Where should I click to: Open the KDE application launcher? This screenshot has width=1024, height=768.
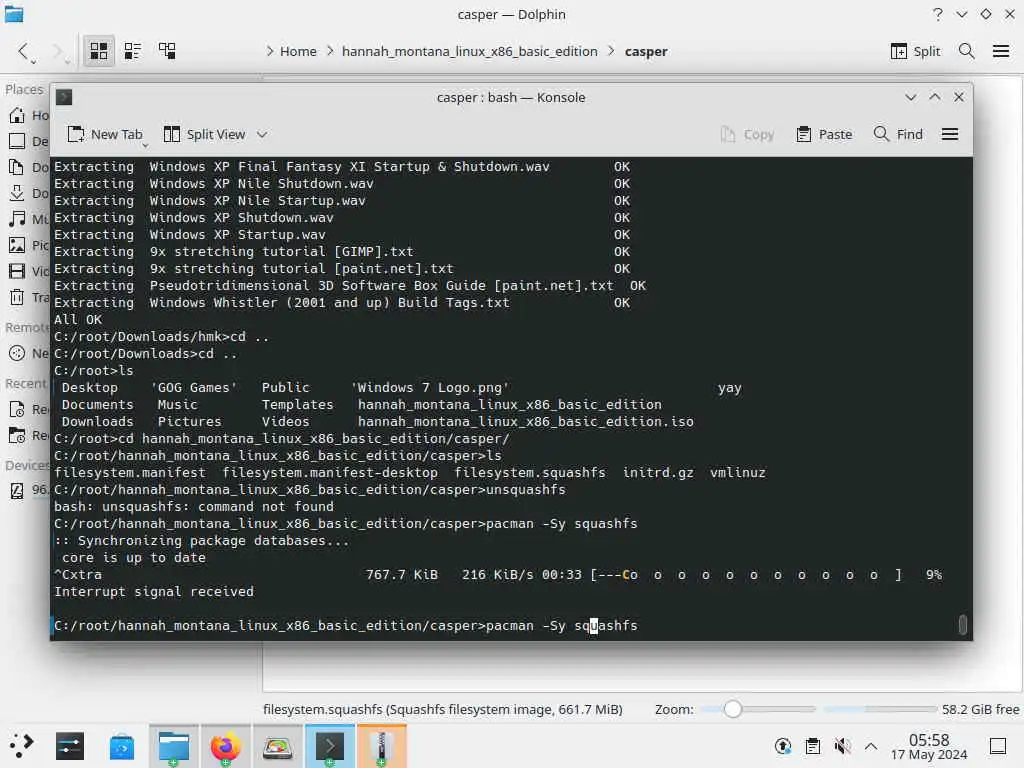tap(20, 746)
